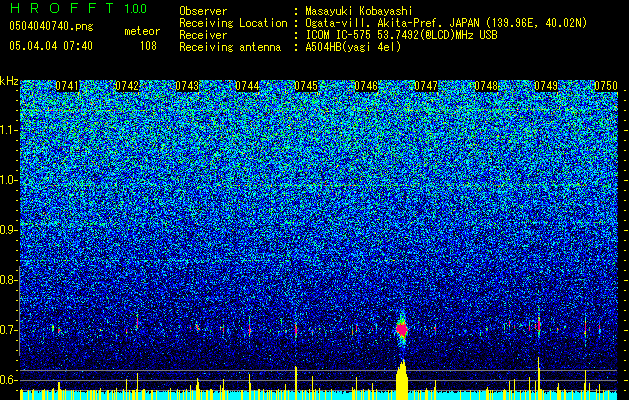
Task: Click the Receiving Location value text
Action: (x=446, y=23)
